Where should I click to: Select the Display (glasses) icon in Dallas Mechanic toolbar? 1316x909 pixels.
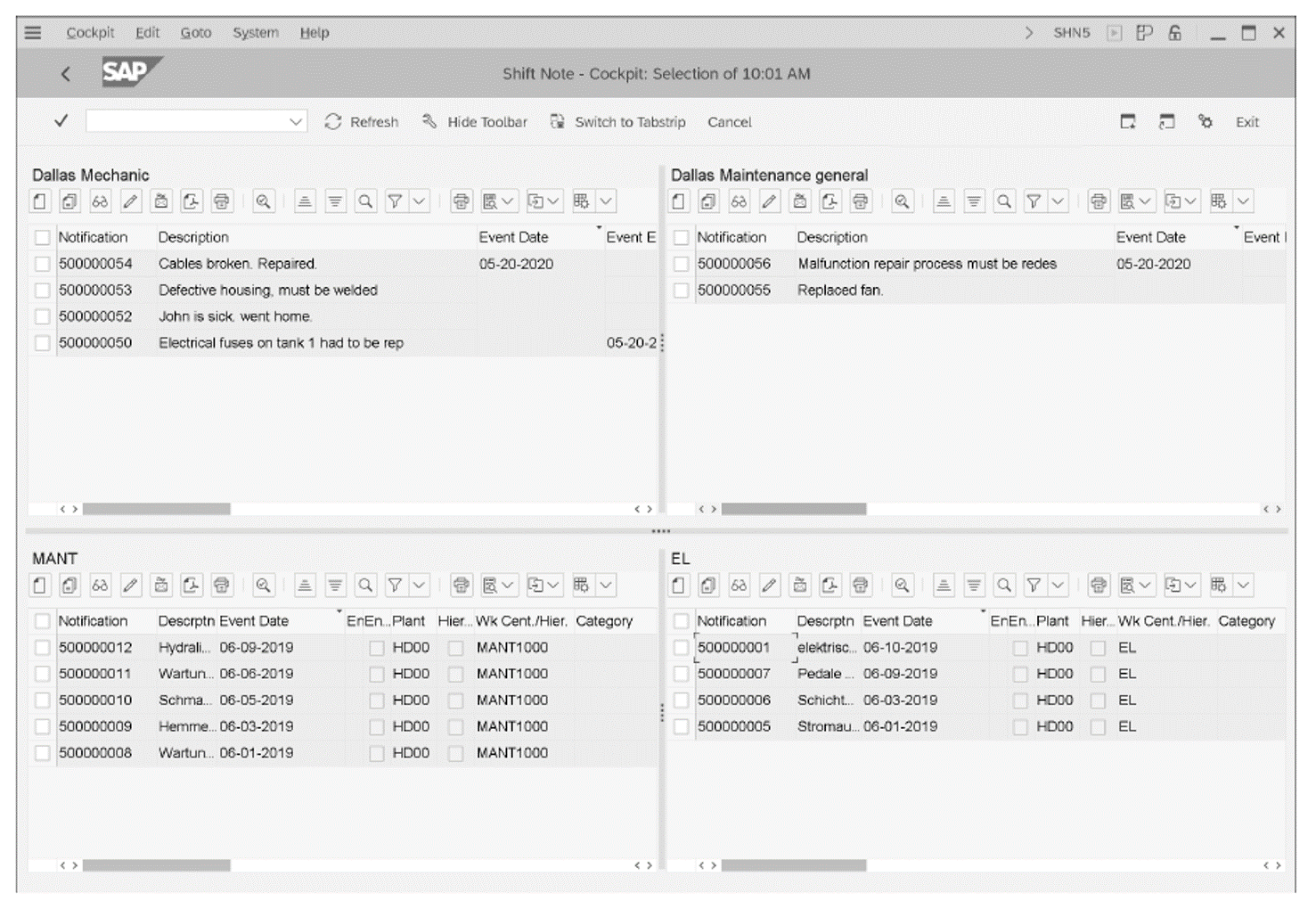pos(100,201)
